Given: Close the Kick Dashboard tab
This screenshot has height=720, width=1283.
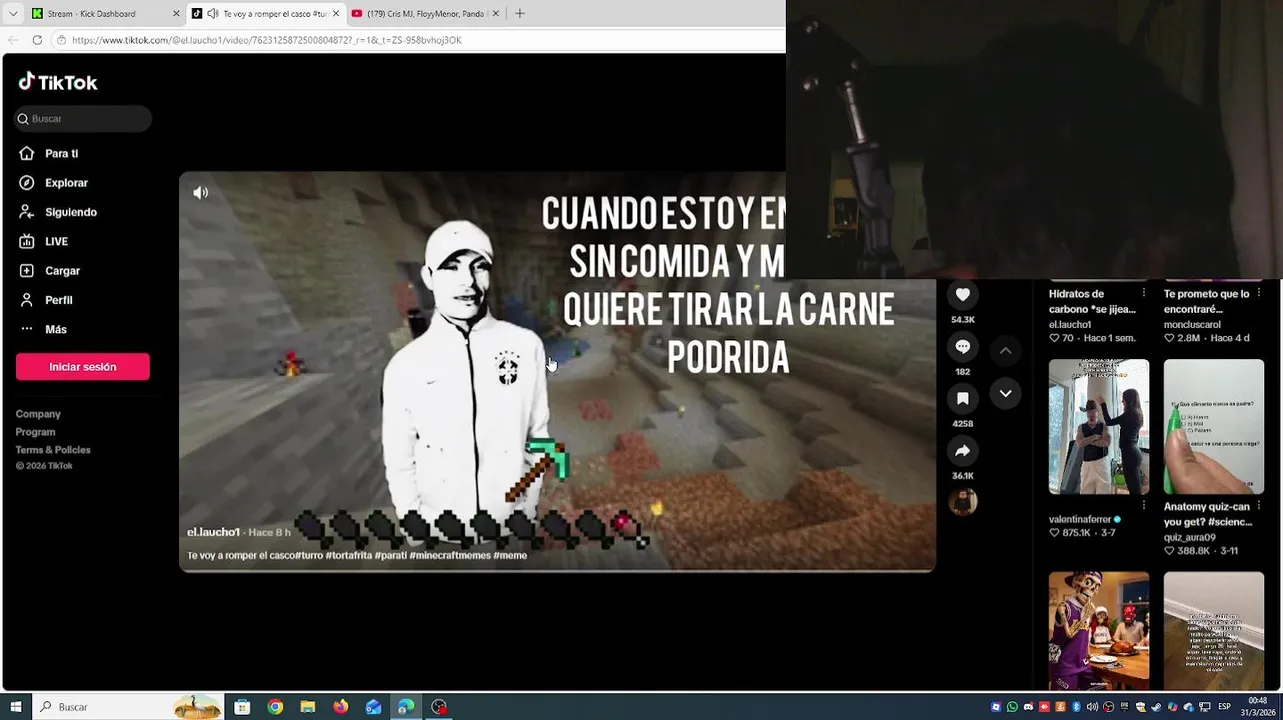Looking at the screenshot, I should click(x=176, y=14).
